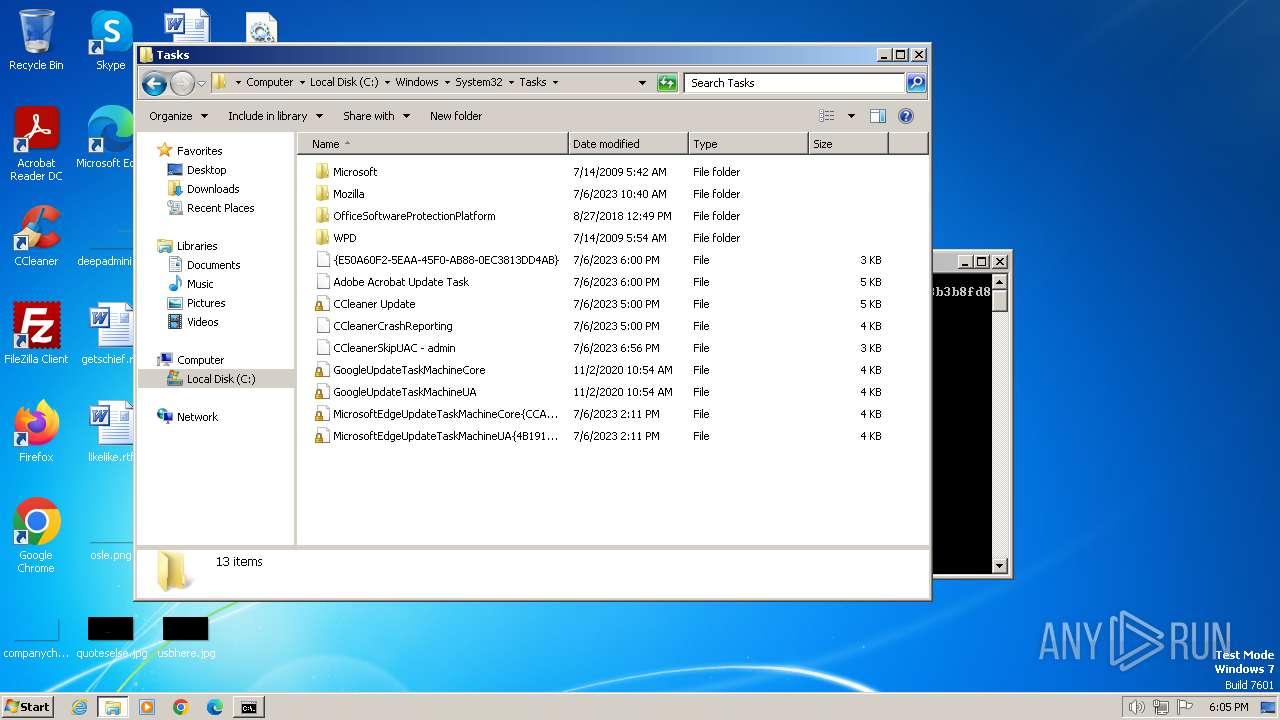Click the Internet Explorer taskbar icon

click(79, 707)
